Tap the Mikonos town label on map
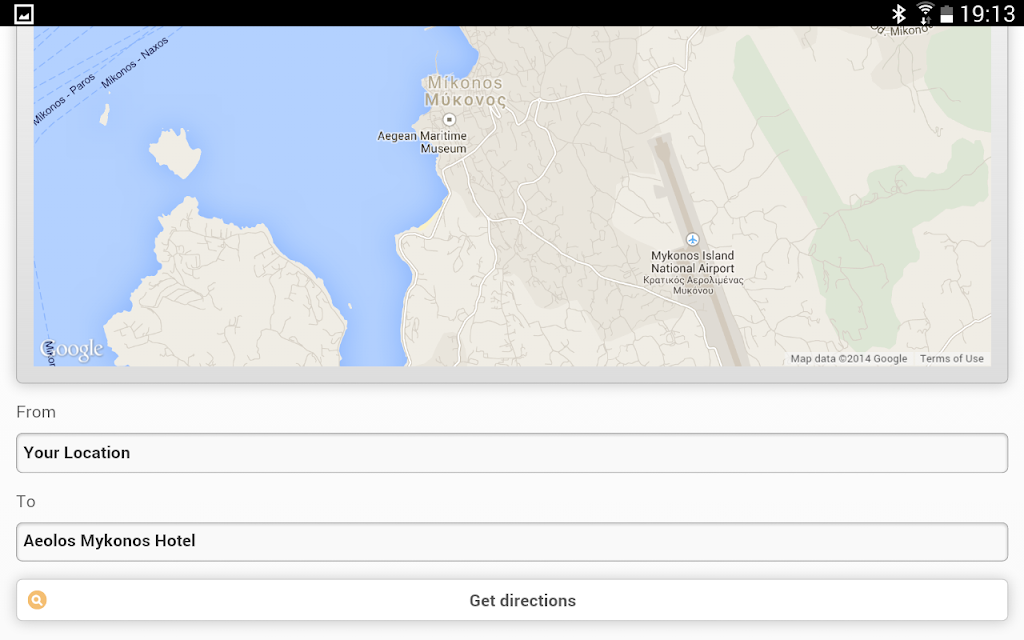 pos(465,91)
